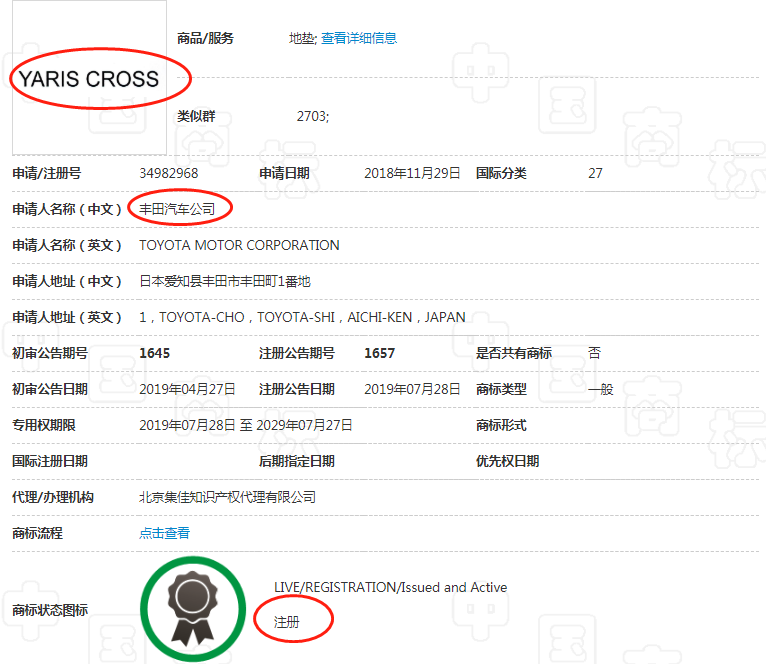
Task: Click the registered trademark ribbon status icon
Action: (x=192, y=609)
